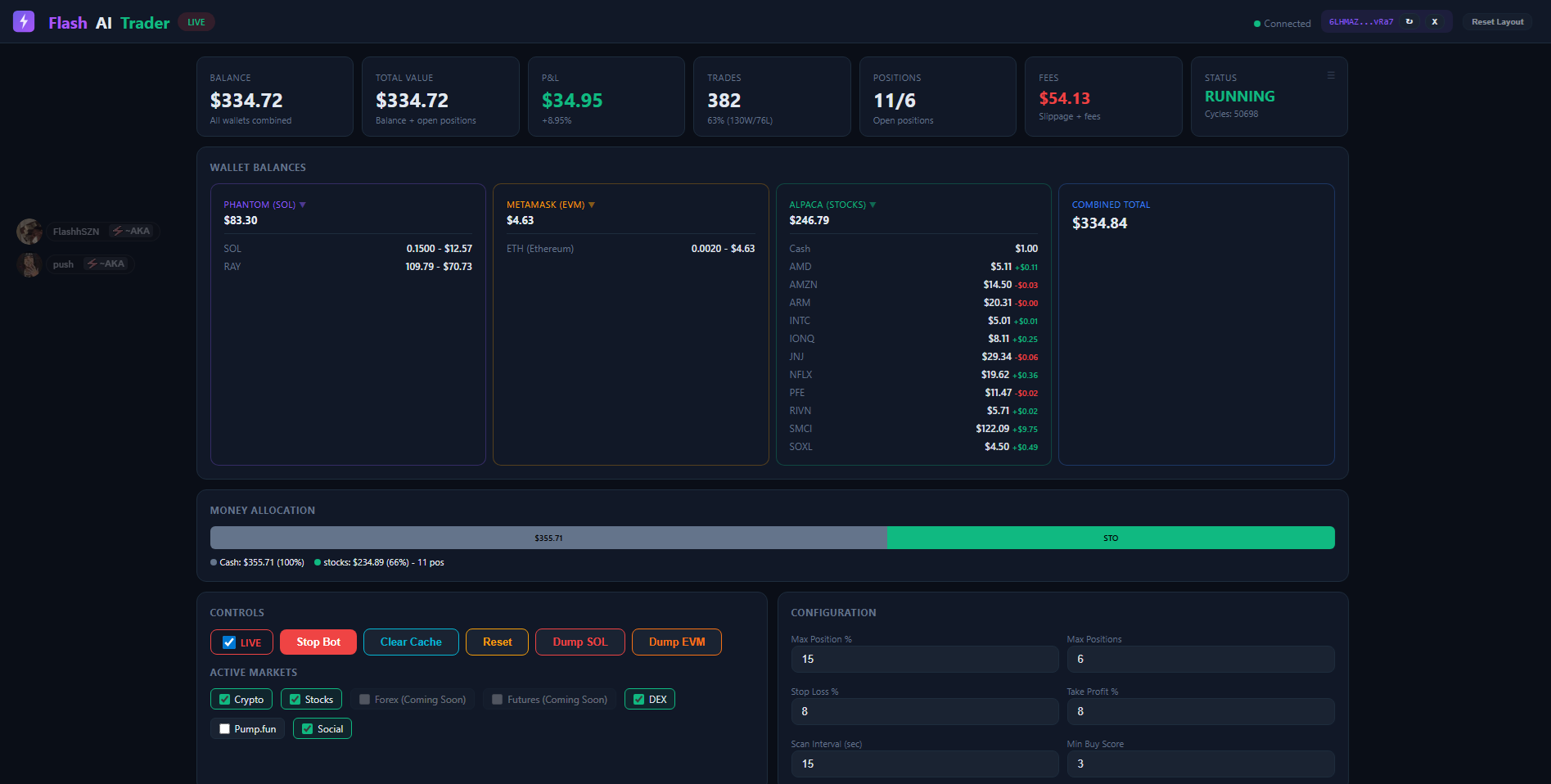Open the Status card hamburger menu icon
This screenshot has height=784, width=1551.
[1331, 74]
